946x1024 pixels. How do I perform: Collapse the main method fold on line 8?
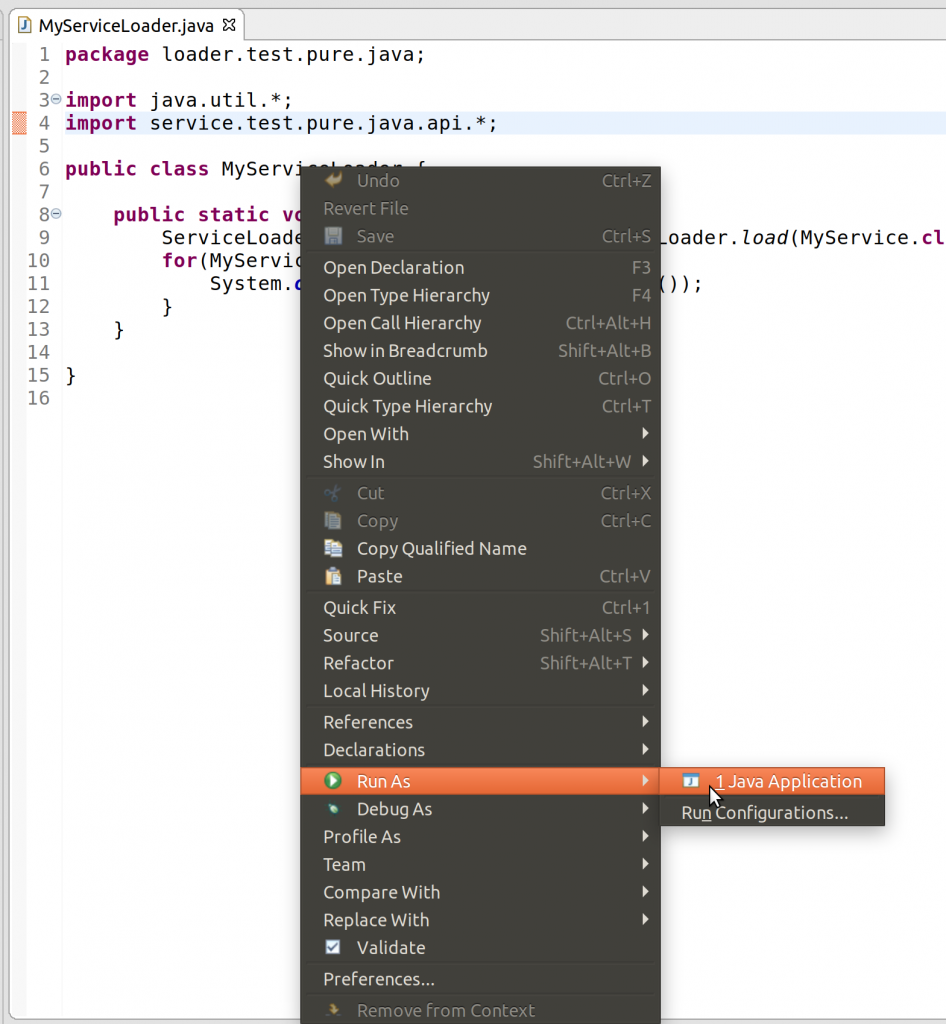(x=56, y=214)
